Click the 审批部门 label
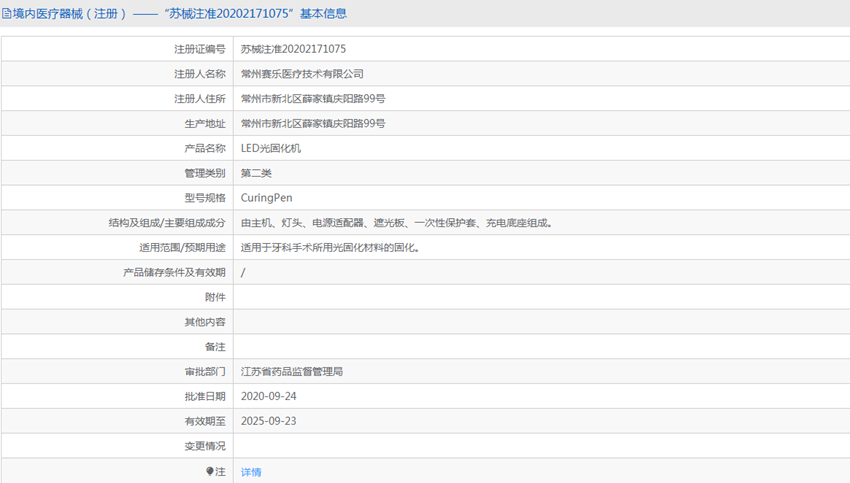This screenshot has width=850, height=483. [x=205, y=371]
